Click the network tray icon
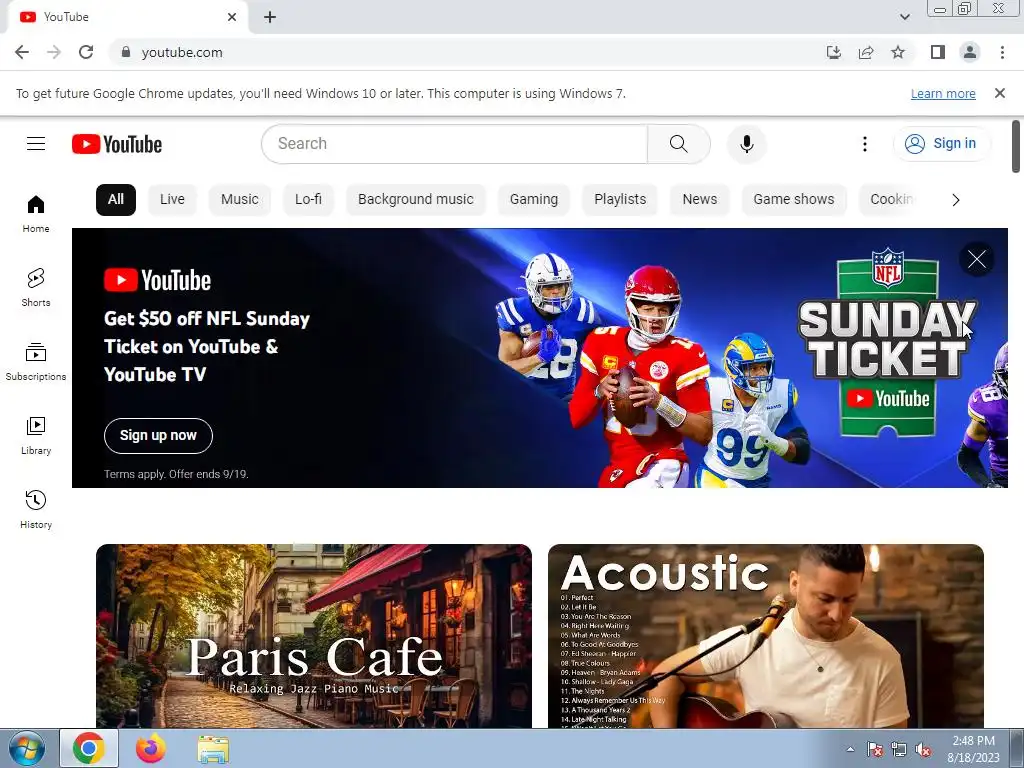 [899, 750]
